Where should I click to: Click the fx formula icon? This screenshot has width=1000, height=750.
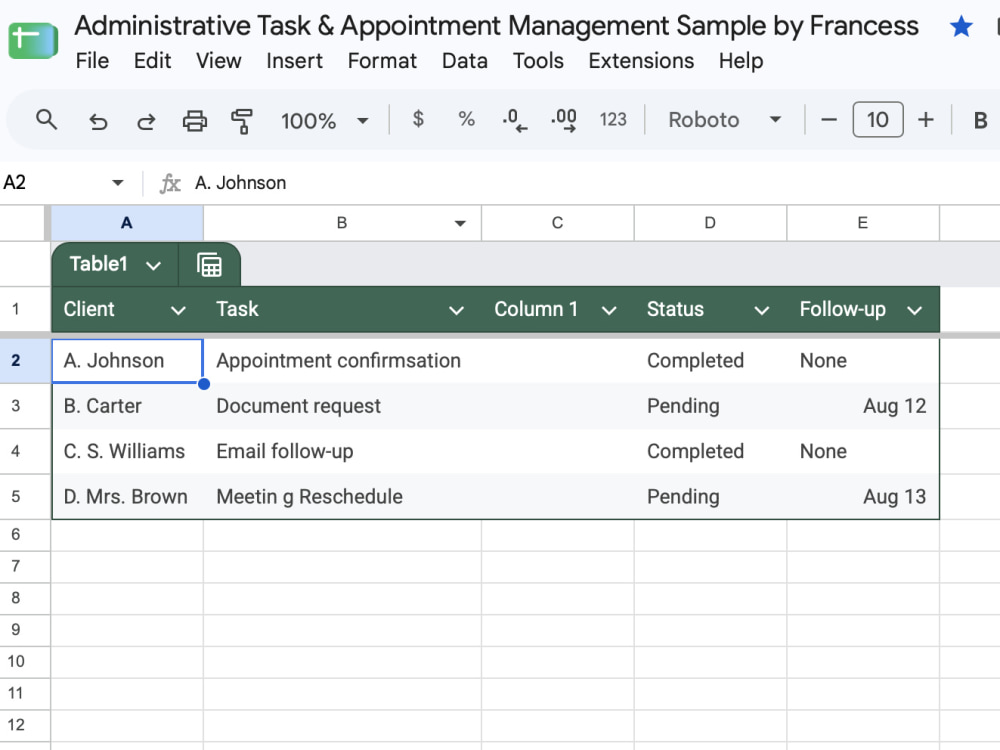(170, 183)
